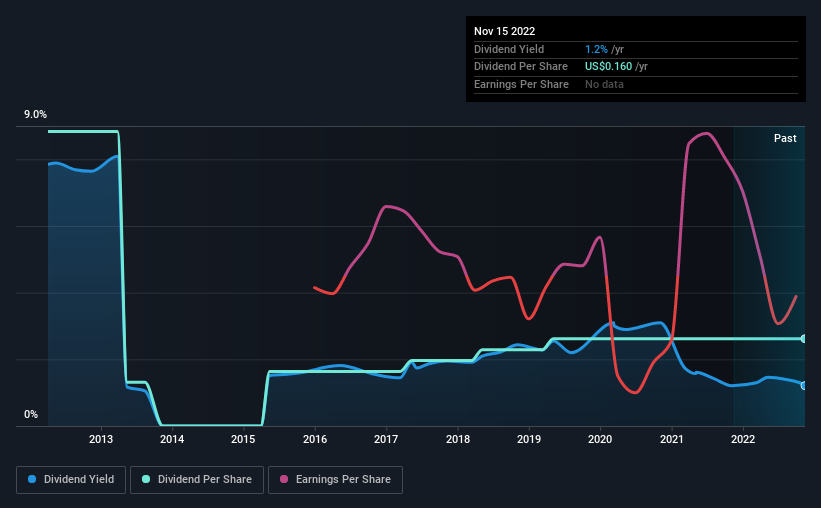Screen dimensions: 821x508
Task: Click the 9.0% y-axis label
Action: 35,114
